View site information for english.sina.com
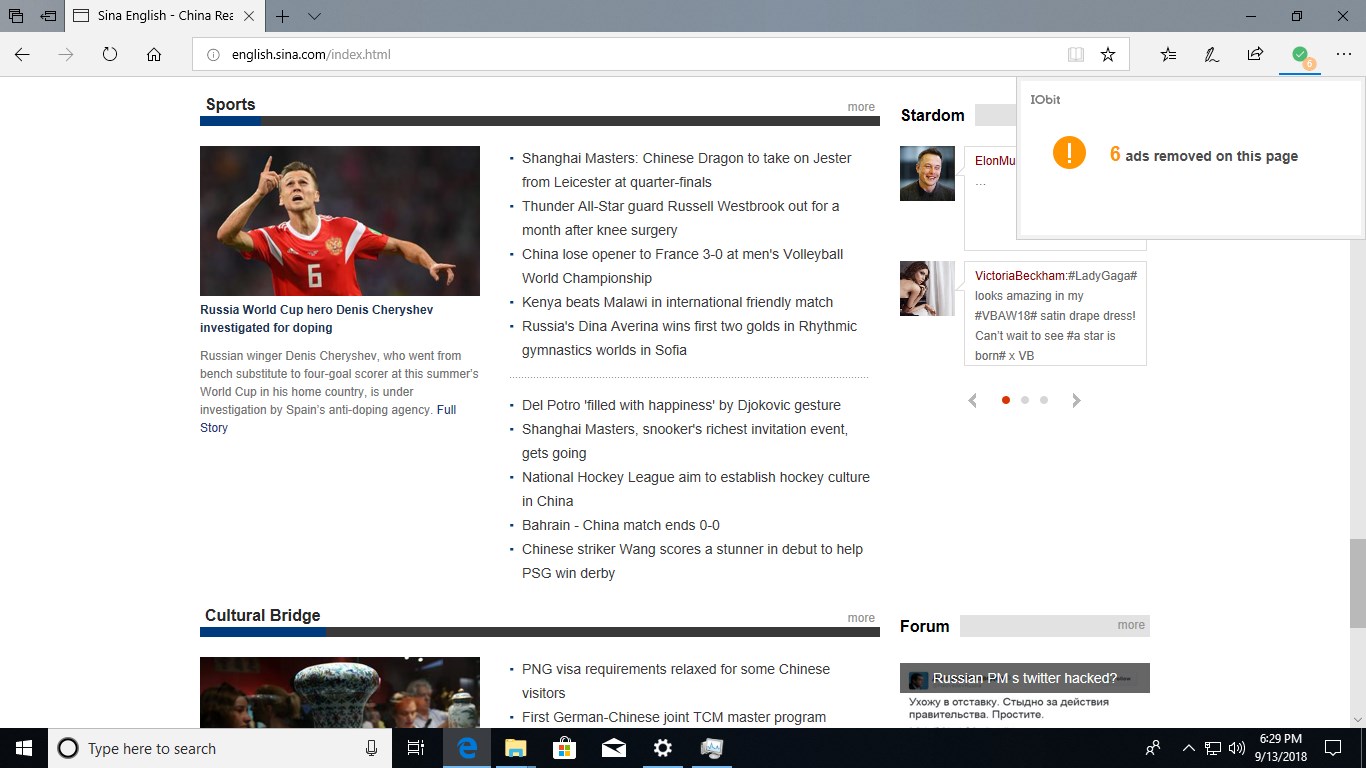1366x768 pixels. tap(212, 55)
